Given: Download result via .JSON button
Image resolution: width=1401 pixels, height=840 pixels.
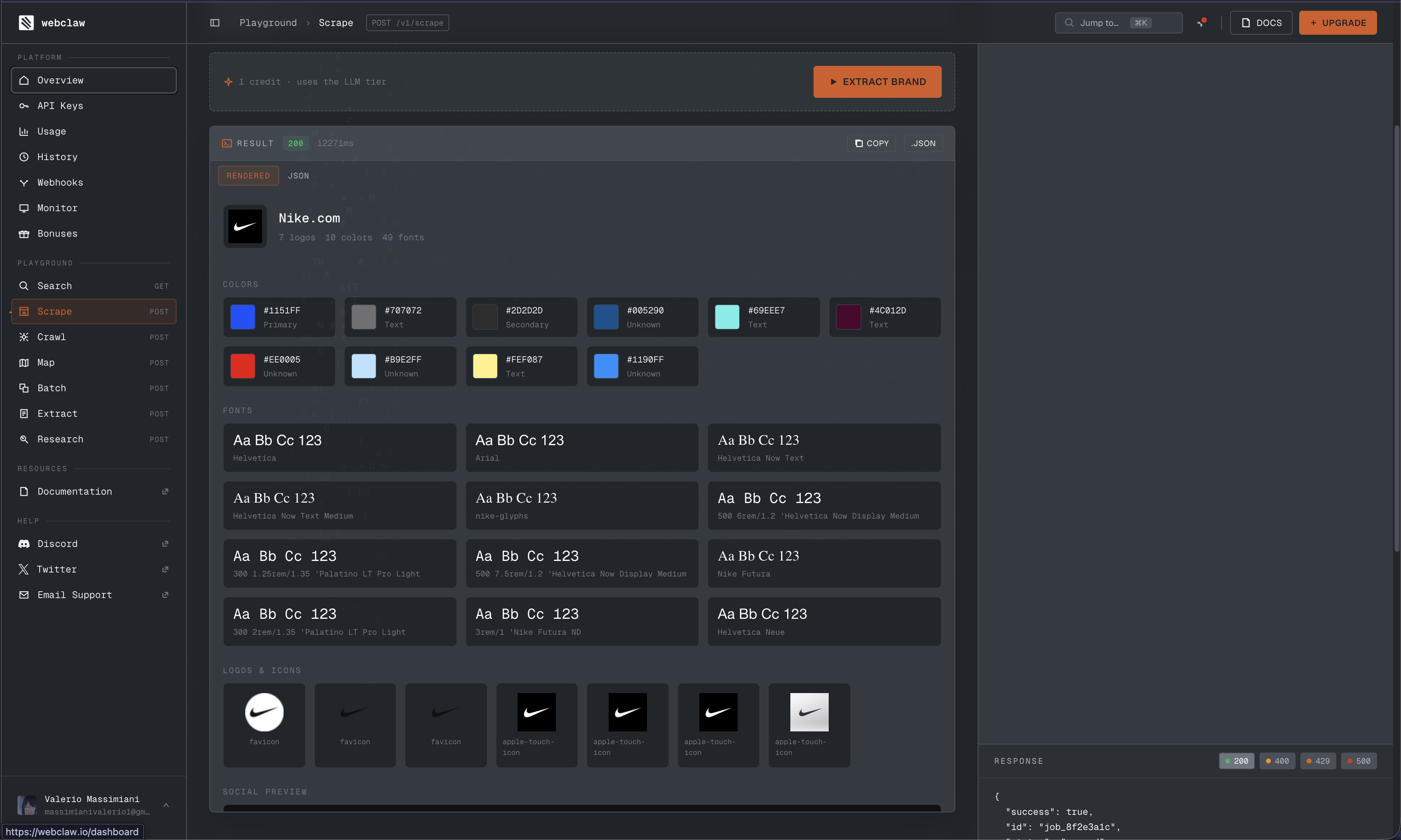Looking at the screenshot, I should click(x=923, y=143).
